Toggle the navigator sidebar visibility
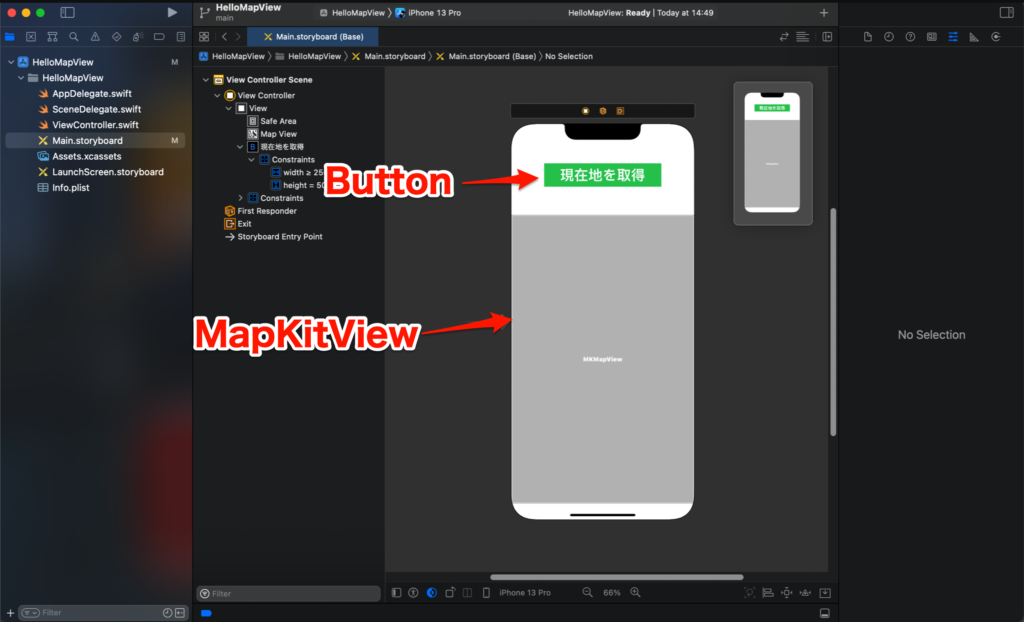This screenshot has height=622, width=1024. 66,12
